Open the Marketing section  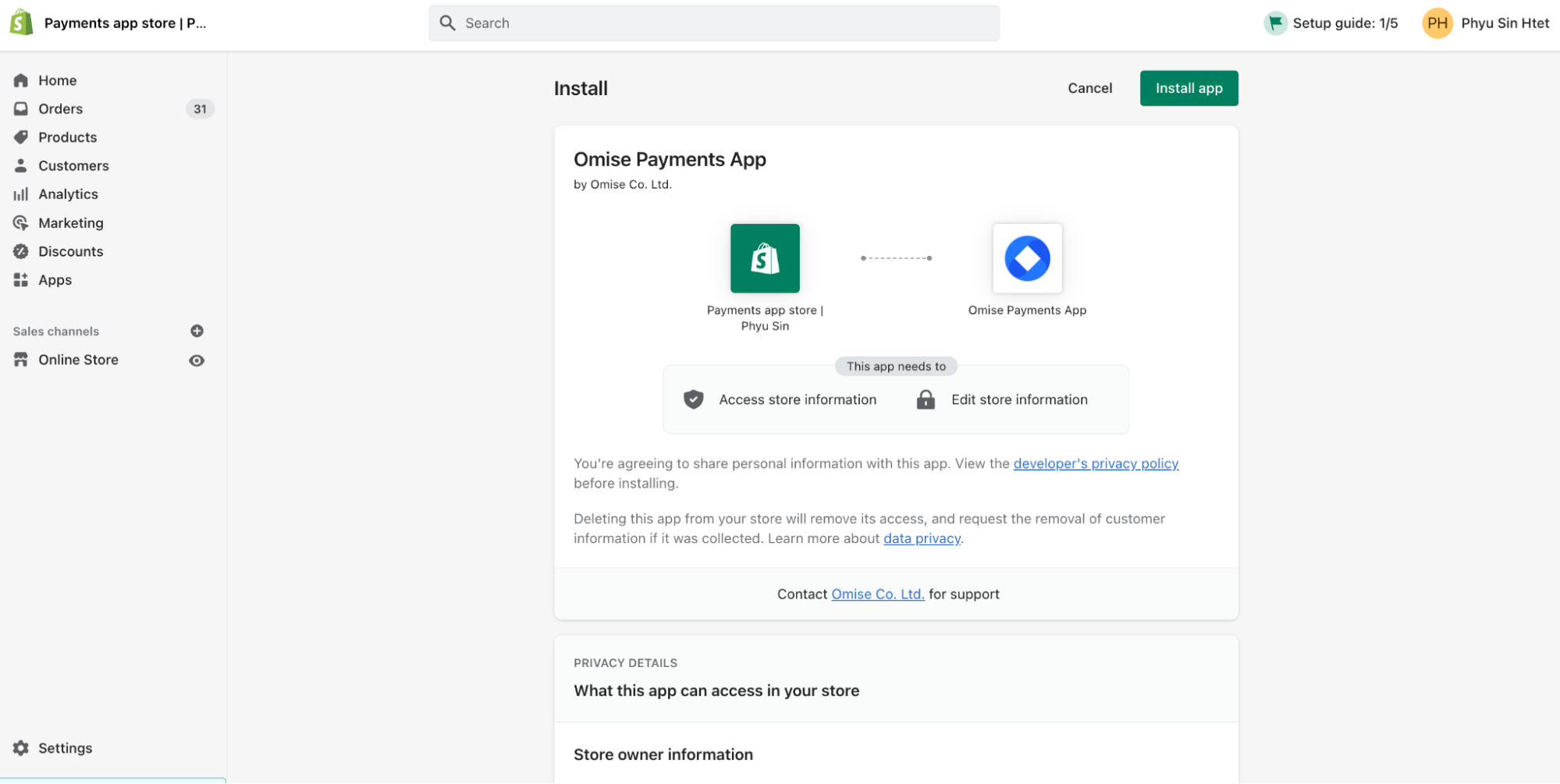71,223
